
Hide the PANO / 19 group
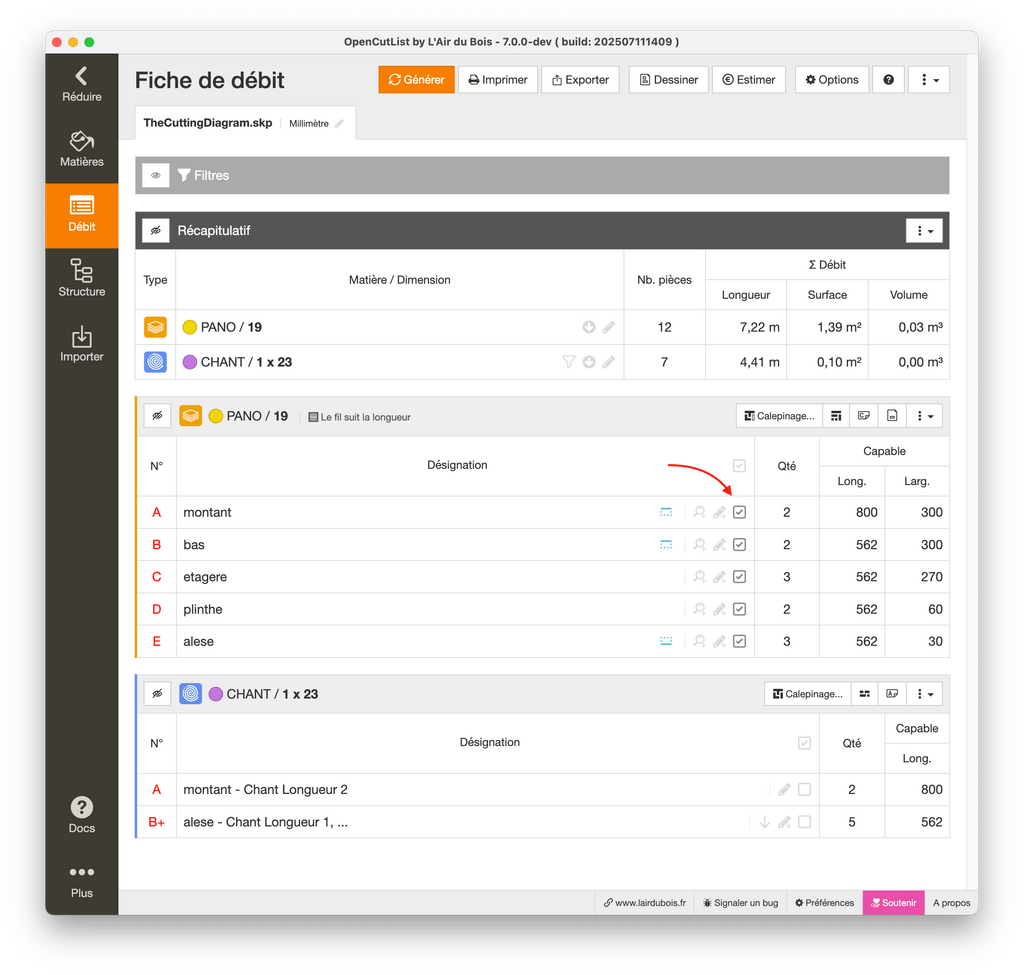pos(157,416)
